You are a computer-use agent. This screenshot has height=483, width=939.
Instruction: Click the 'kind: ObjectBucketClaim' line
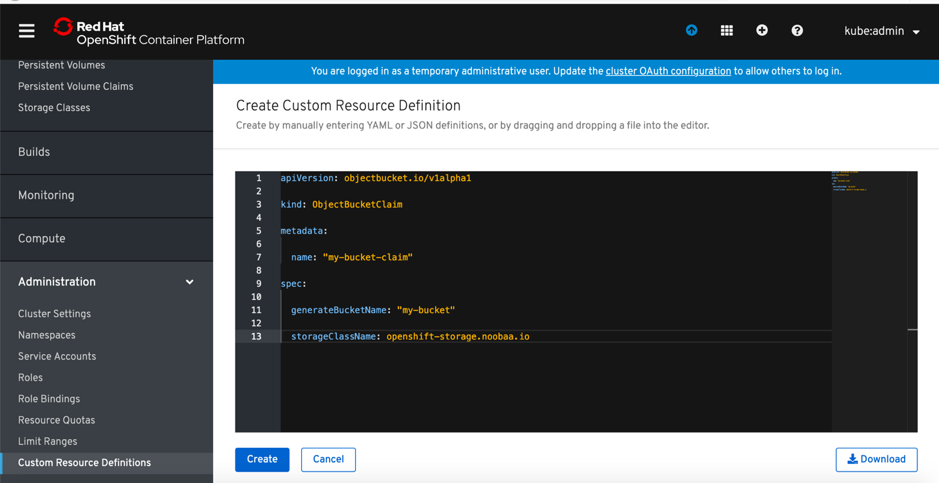(x=341, y=205)
